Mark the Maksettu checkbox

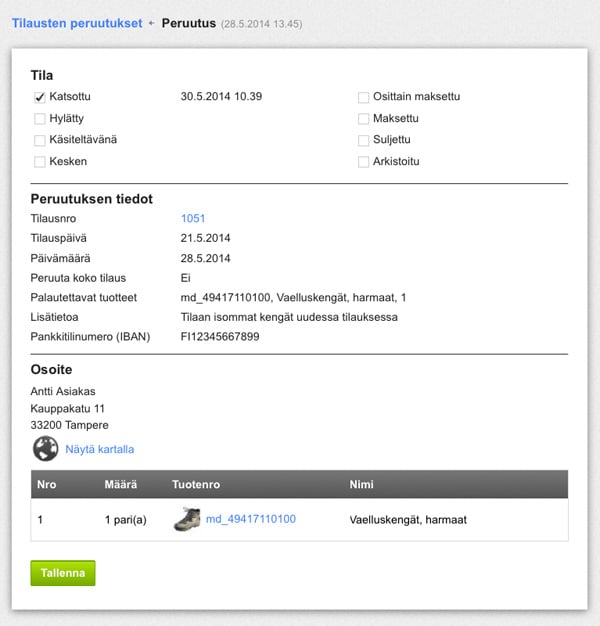pyautogui.click(x=364, y=119)
